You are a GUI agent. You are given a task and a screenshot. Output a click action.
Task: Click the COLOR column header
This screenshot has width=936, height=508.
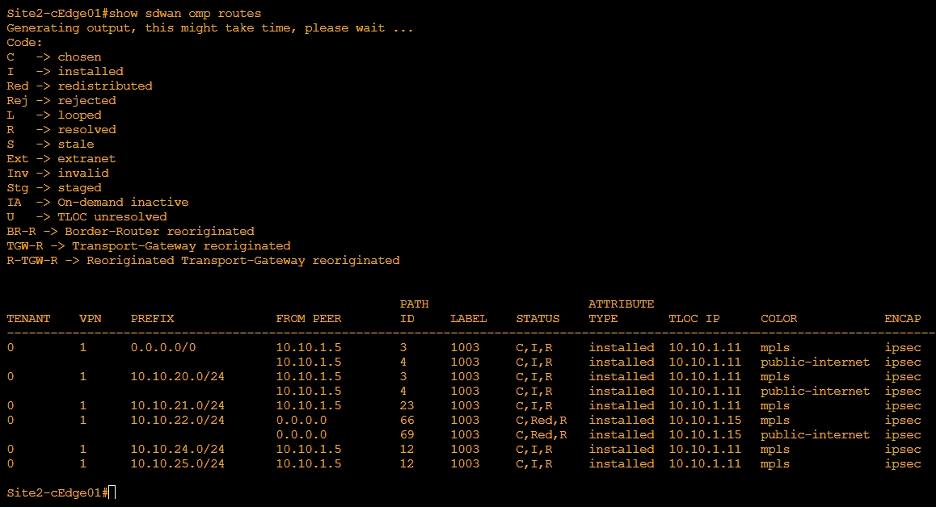pos(779,319)
